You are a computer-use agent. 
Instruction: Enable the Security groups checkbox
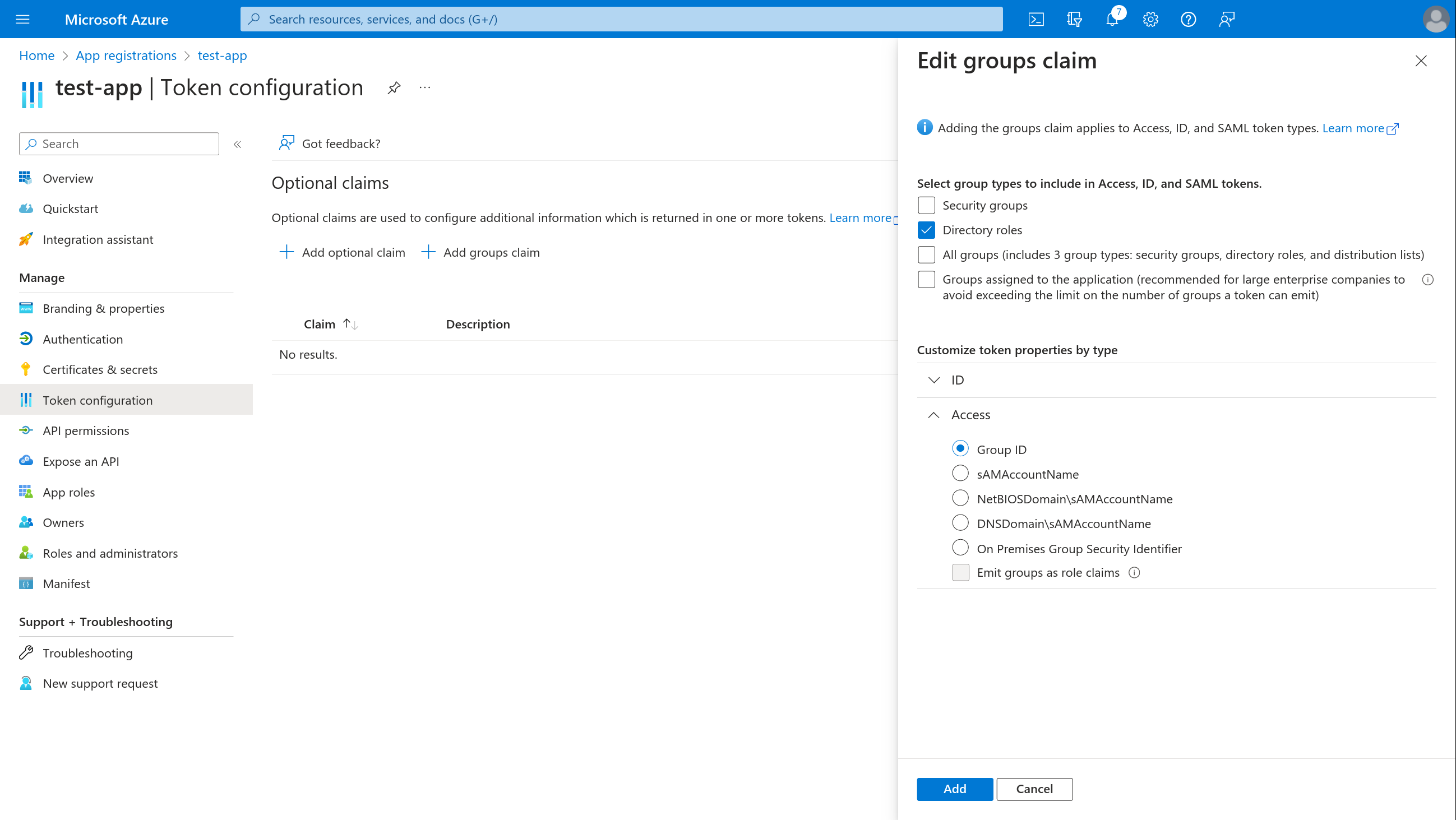point(926,205)
